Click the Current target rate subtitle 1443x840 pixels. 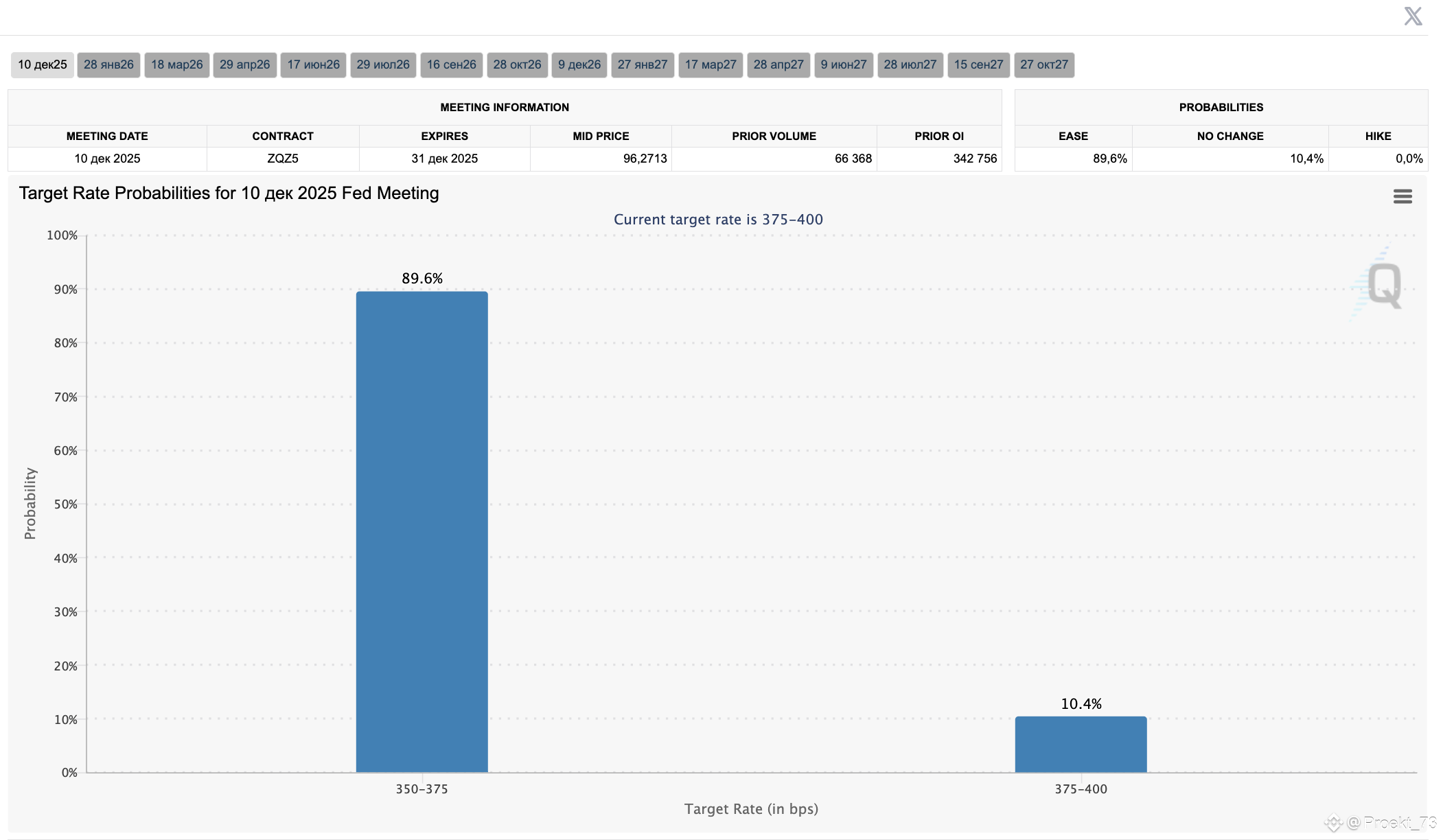tap(718, 220)
